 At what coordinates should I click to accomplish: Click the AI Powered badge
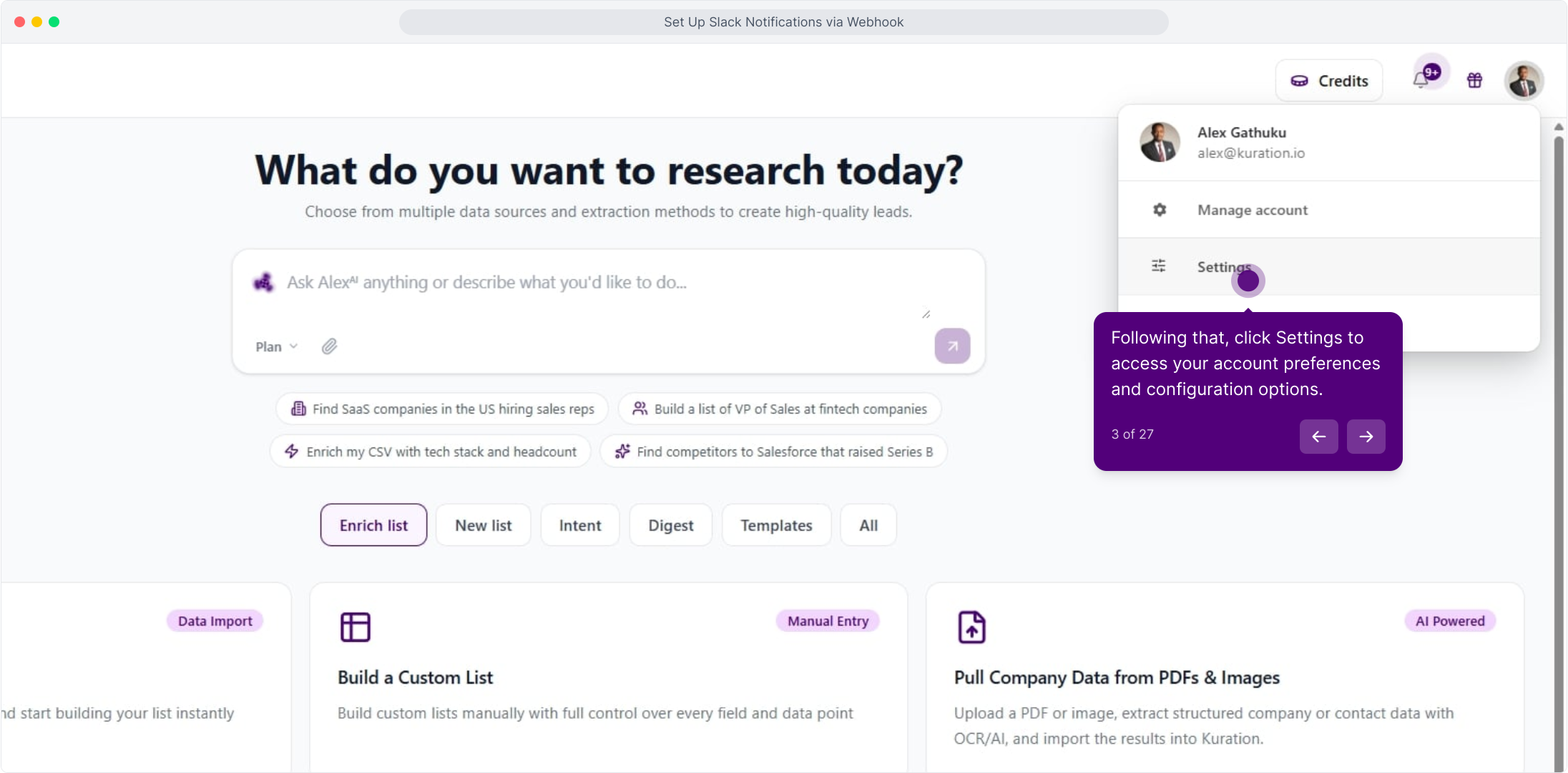[1450, 621]
